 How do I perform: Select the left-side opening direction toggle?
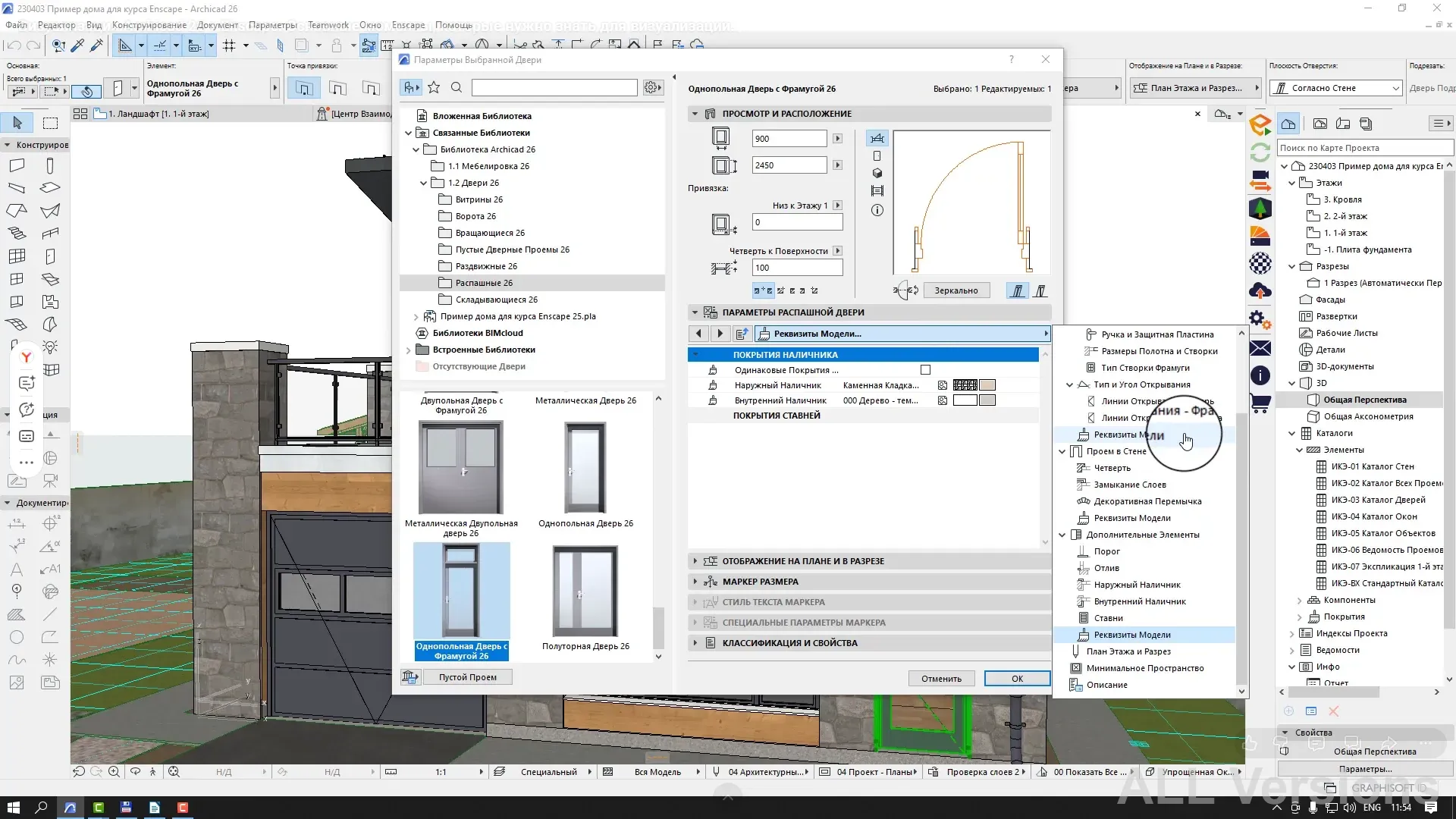tap(1017, 290)
